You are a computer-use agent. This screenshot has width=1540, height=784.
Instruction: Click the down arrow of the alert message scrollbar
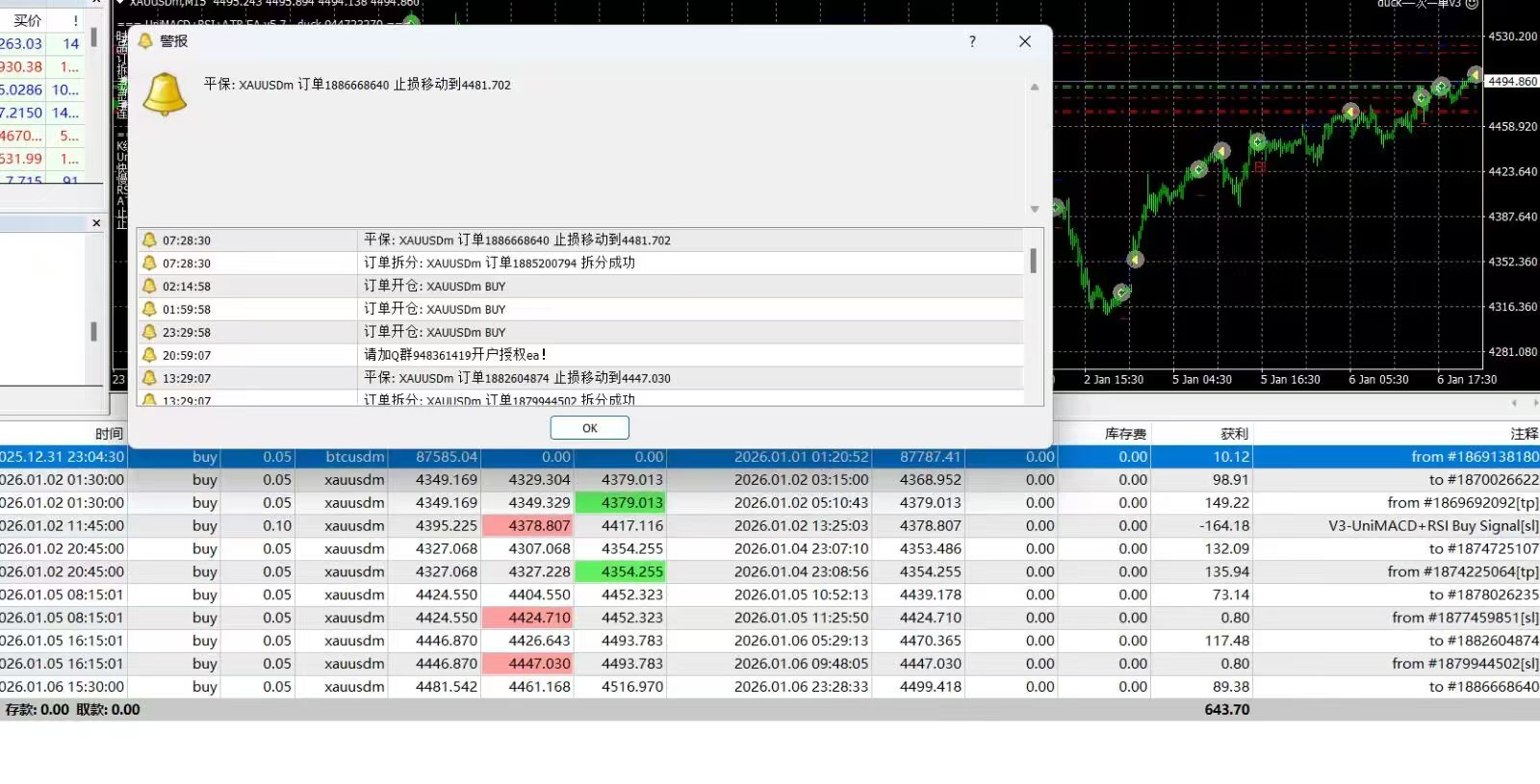point(1035,209)
